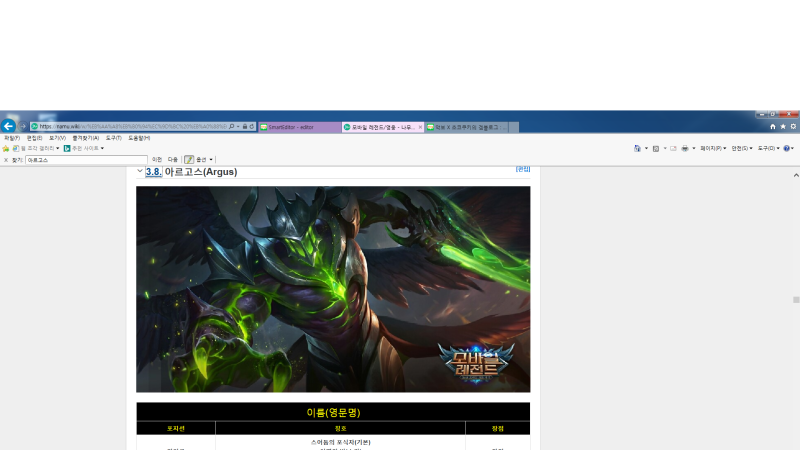Viewport: 800px width, 450px height.
Task: Click the 장점 column header
Action: pos(497,429)
